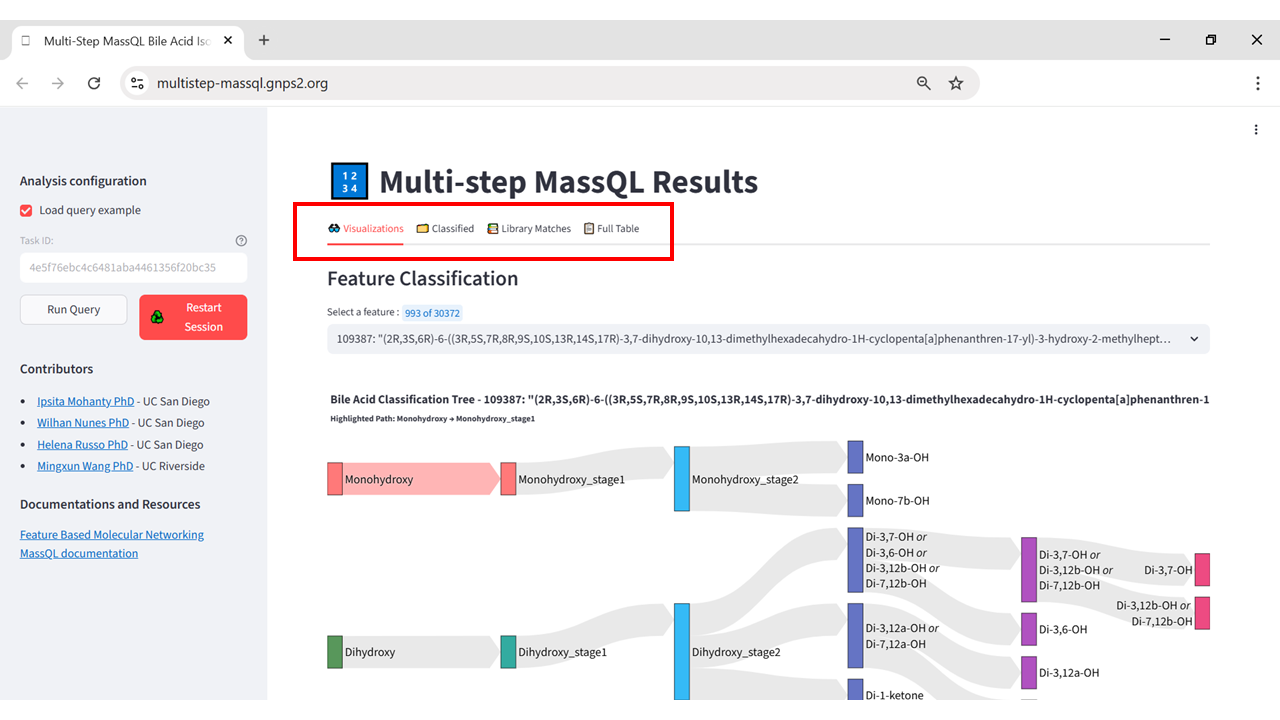Click the Run Query button

click(x=74, y=310)
